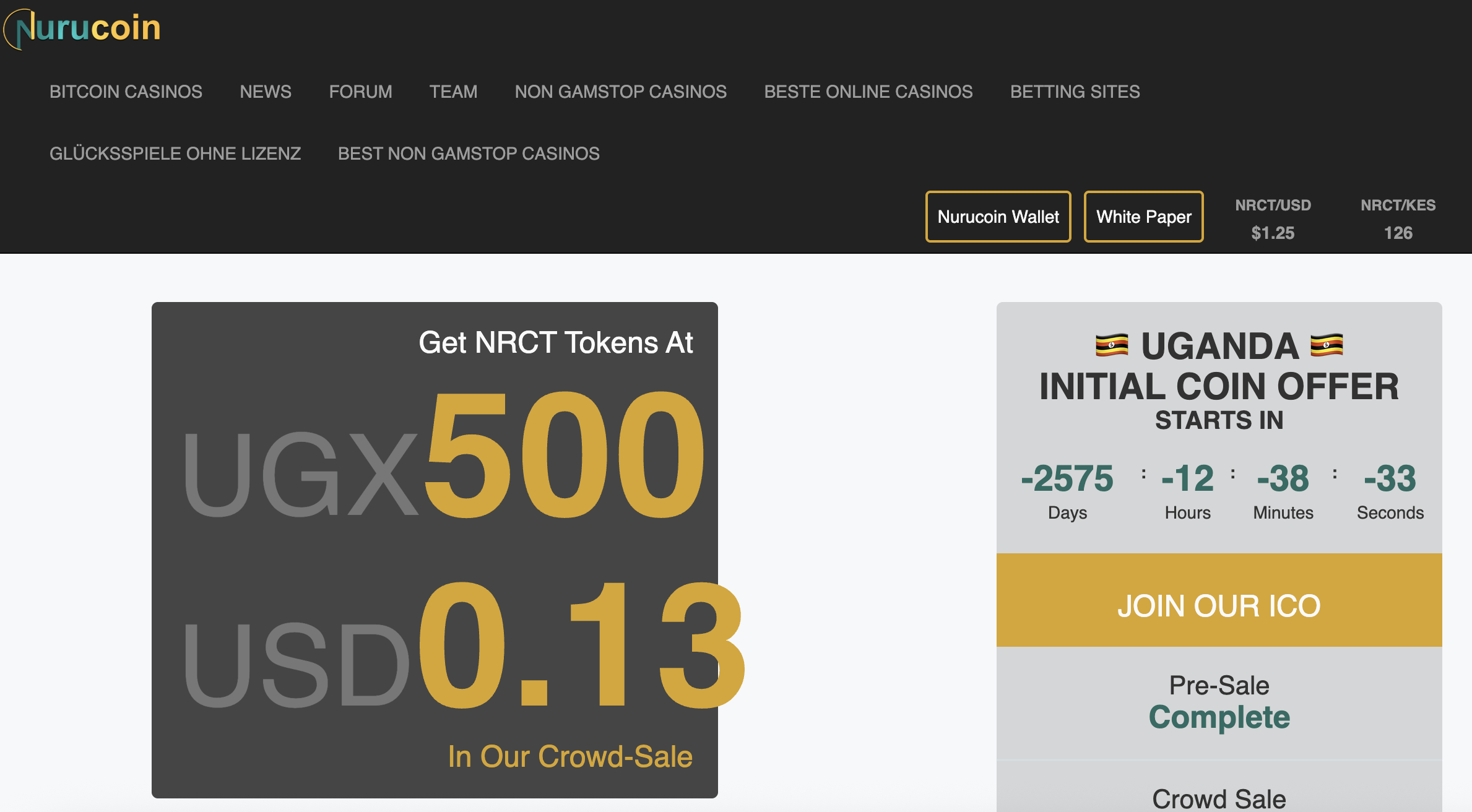Visit Beste Online Casinos link
This screenshot has height=812, width=1472.
pos(868,92)
